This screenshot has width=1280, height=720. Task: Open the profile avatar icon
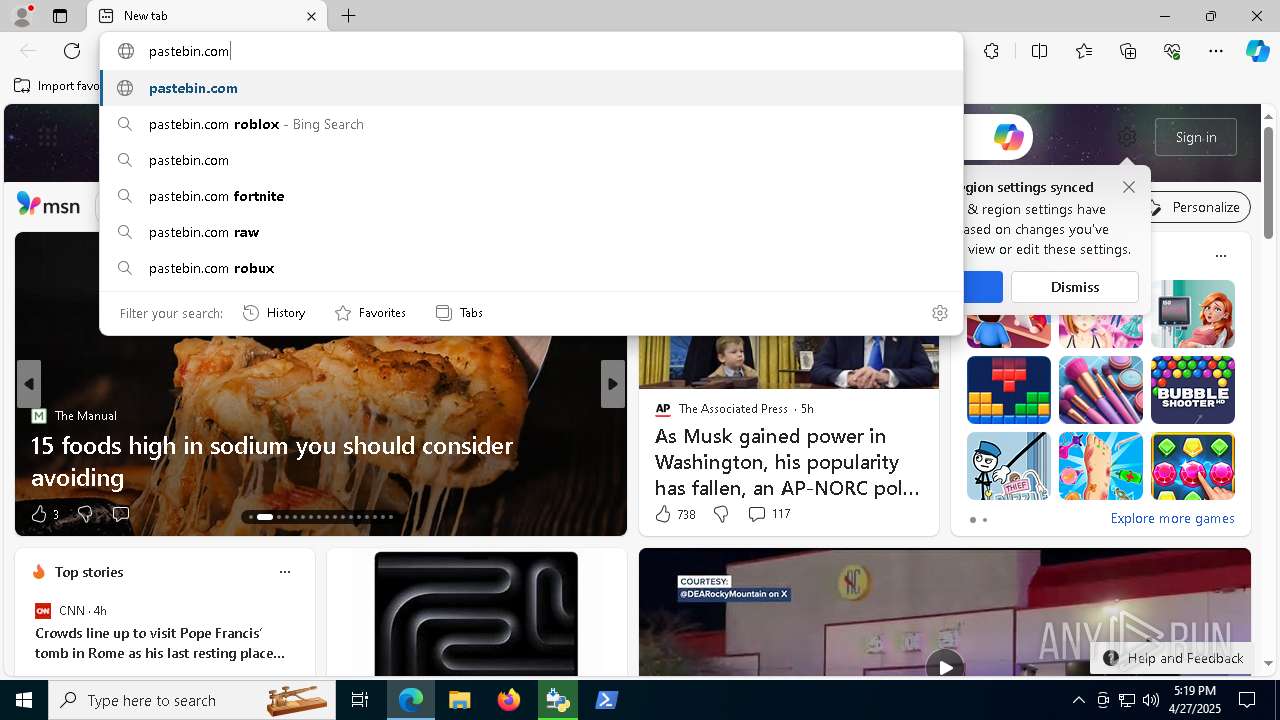(22, 16)
